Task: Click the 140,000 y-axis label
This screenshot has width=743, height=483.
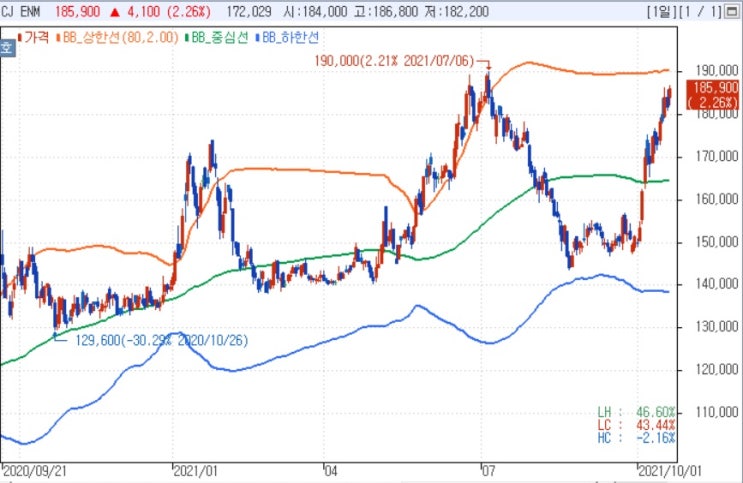Action: (x=717, y=284)
